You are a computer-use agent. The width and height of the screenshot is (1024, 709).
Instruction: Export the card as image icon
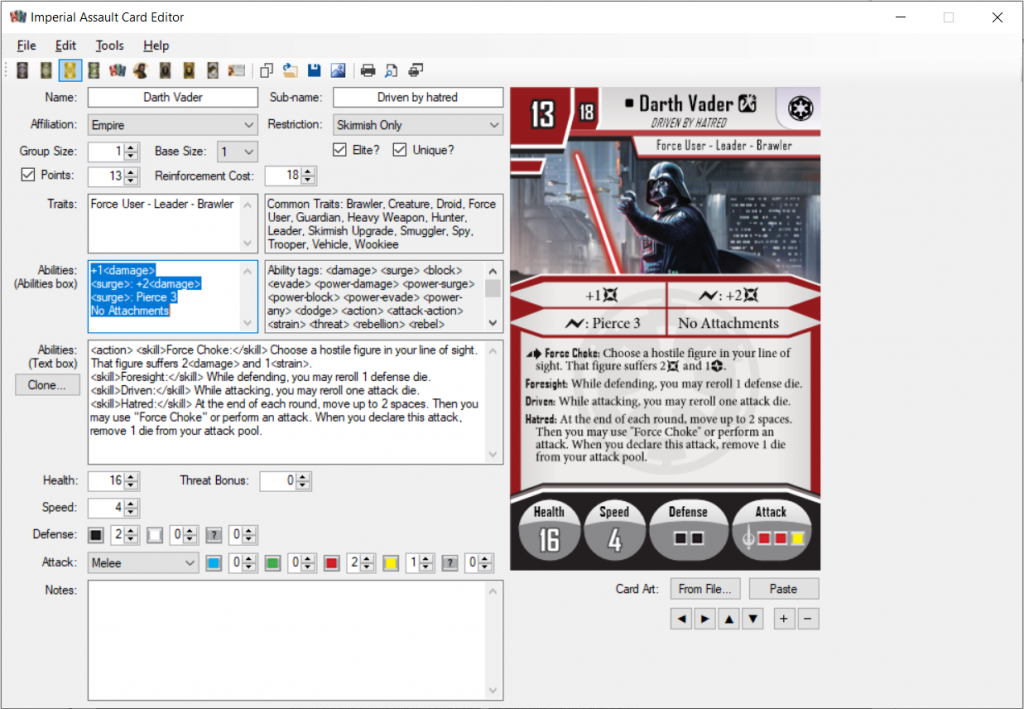(x=338, y=70)
